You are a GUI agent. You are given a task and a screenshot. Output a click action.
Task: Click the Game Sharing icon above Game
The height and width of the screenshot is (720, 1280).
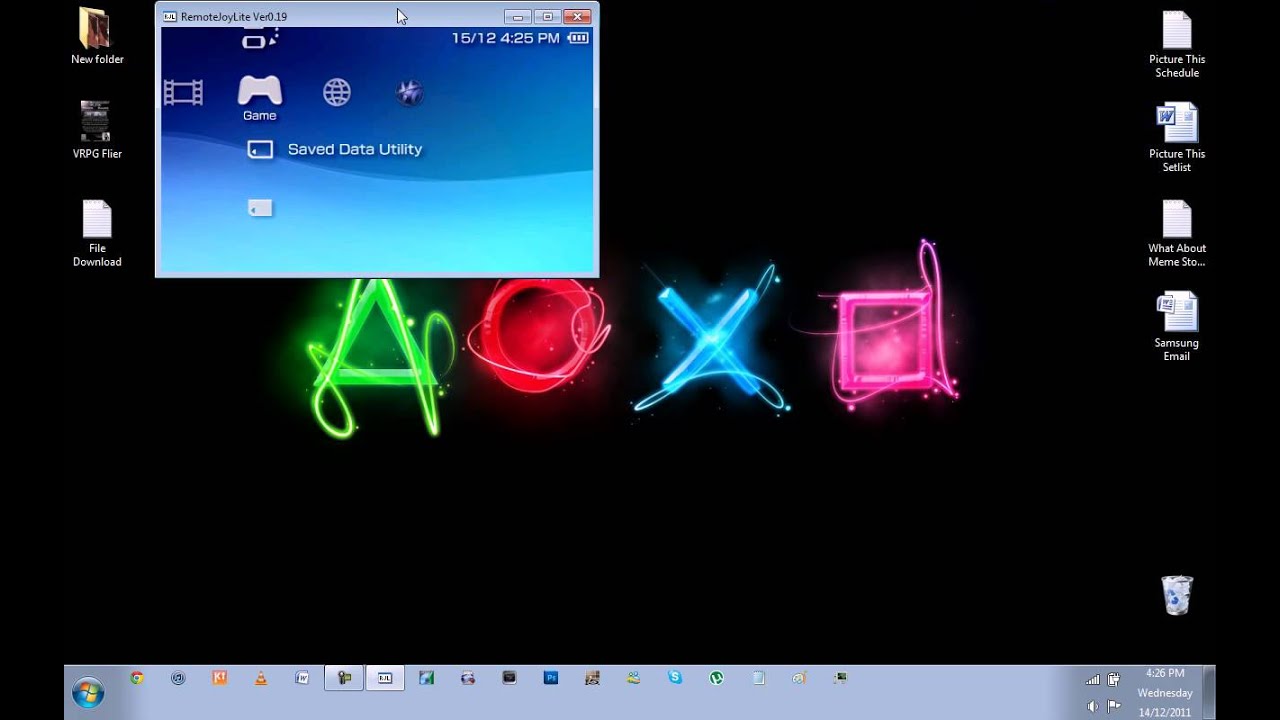(259, 39)
